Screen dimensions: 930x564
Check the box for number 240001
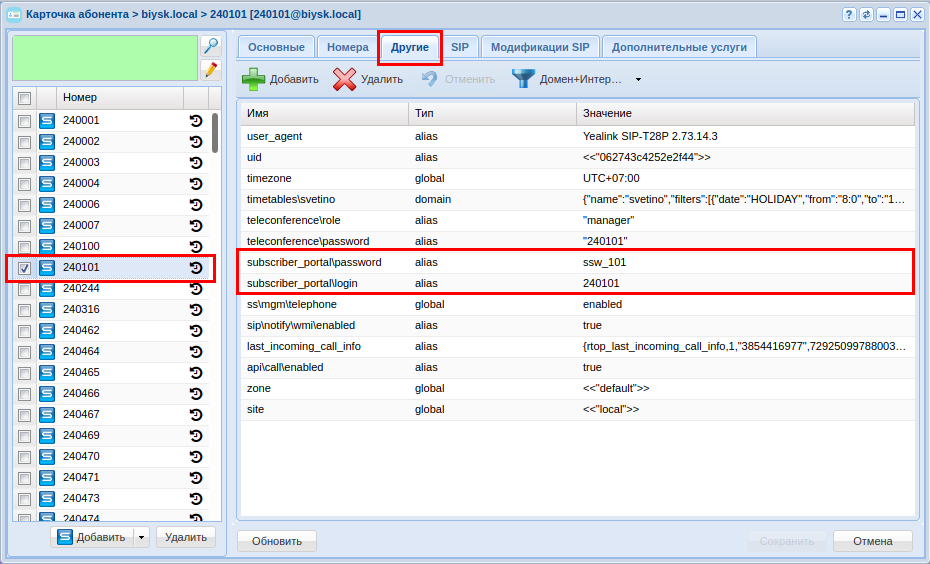tap(24, 121)
